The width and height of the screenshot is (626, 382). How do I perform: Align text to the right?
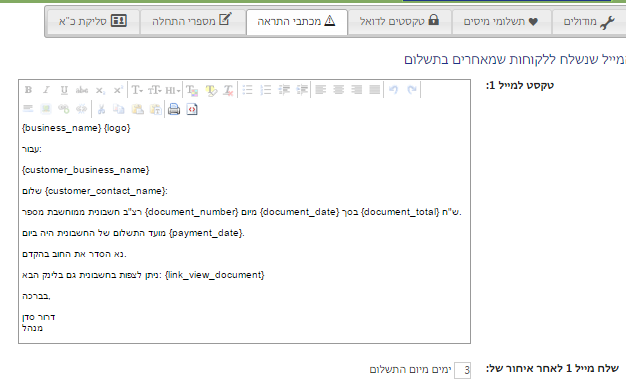click(357, 90)
